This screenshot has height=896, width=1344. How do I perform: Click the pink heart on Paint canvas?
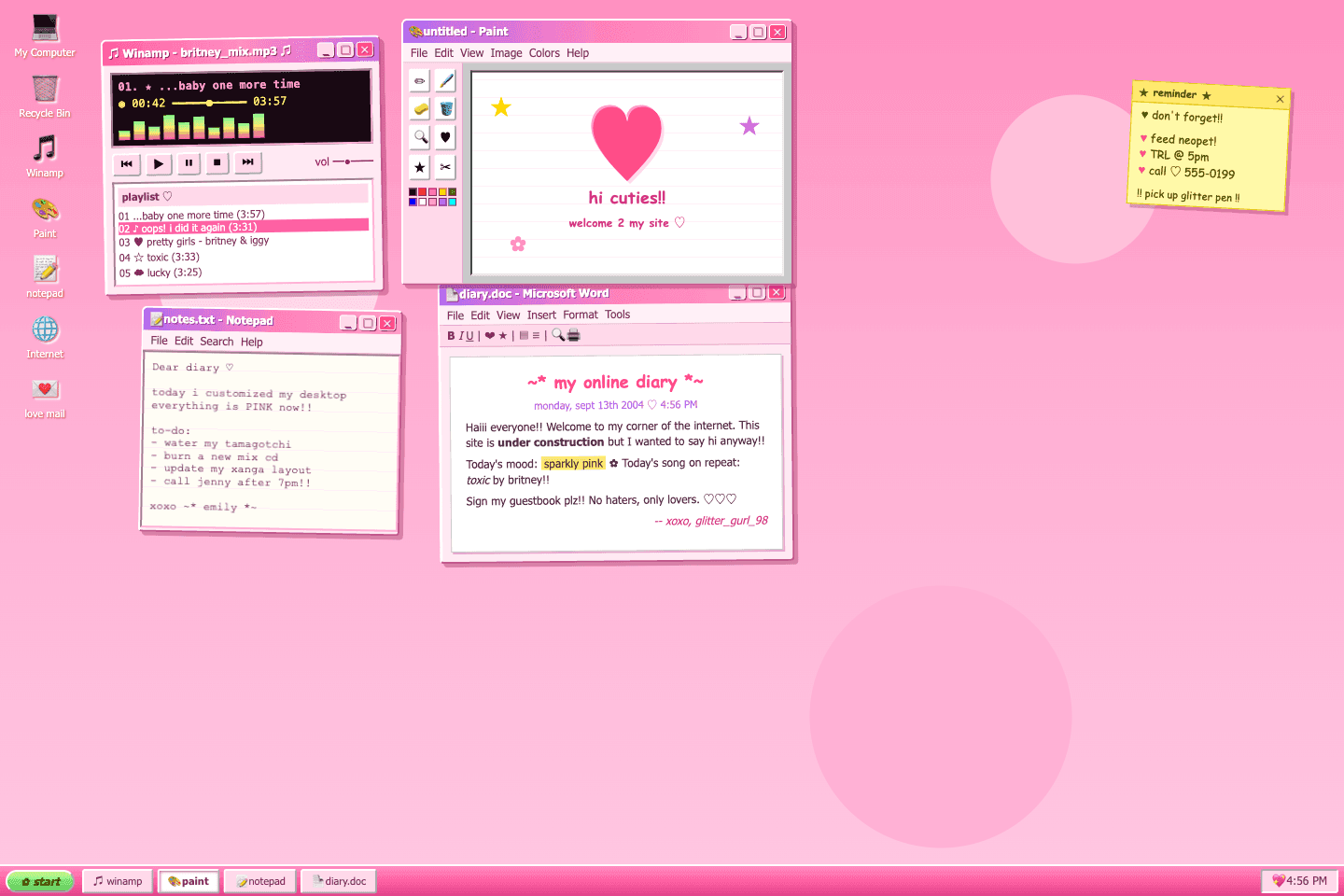click(x=627, y=141)
